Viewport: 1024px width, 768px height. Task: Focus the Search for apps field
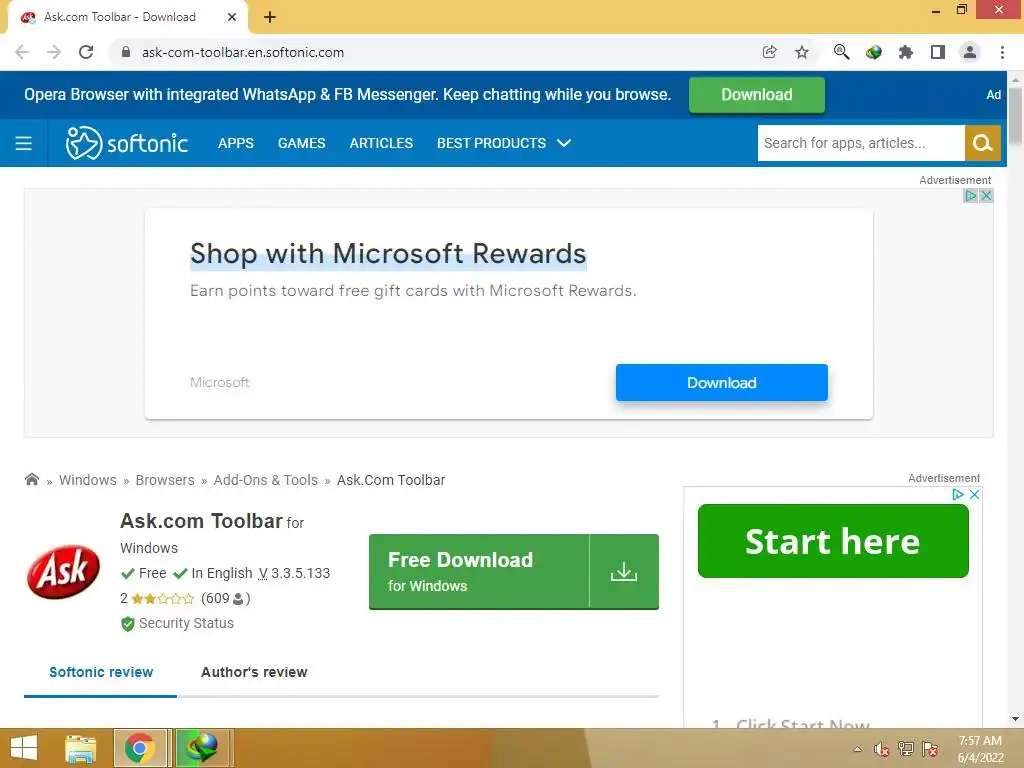pyautogui.click(x=861, y=143)
